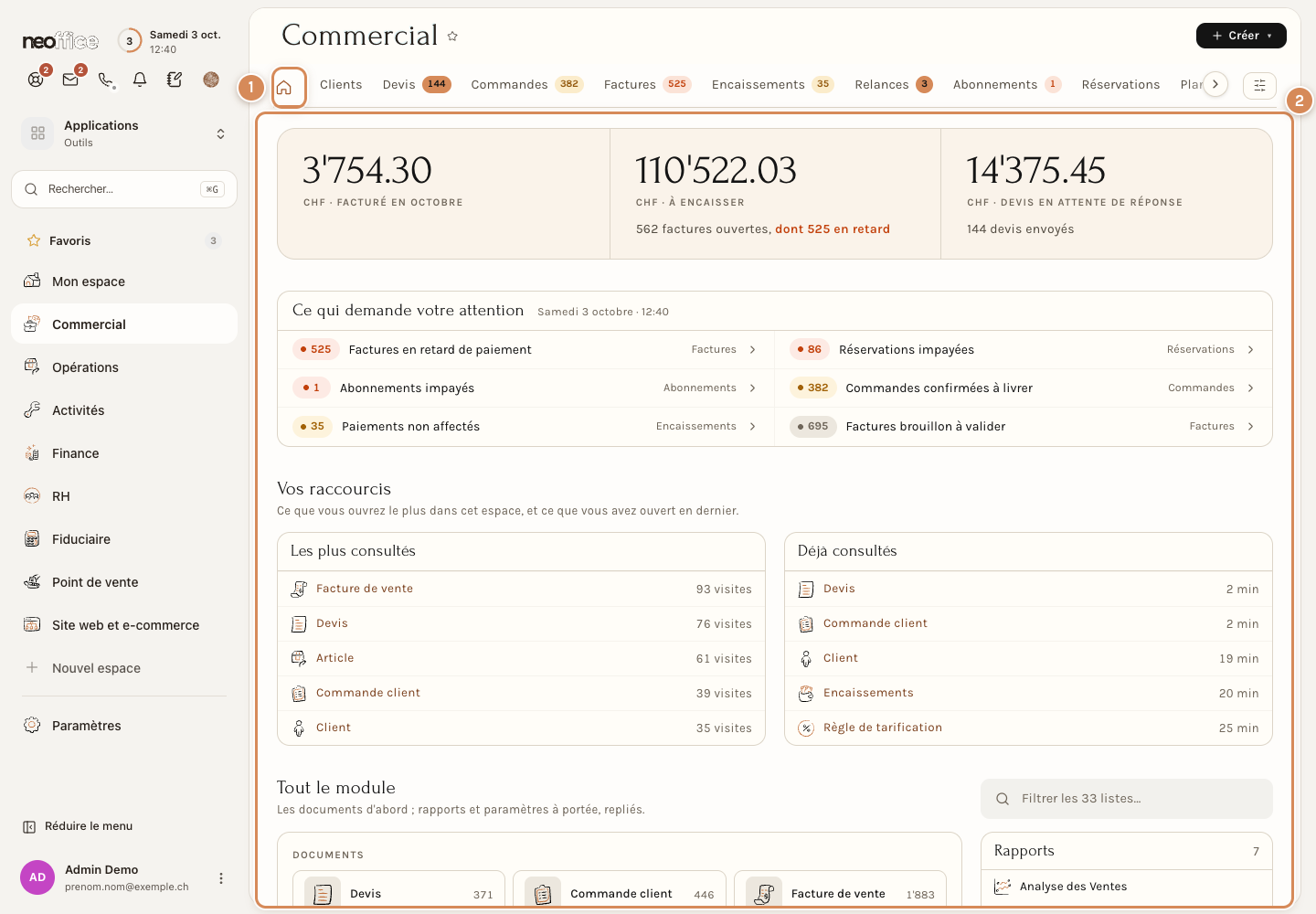
Task: Open the home tab icon in Commercial
Action: coord(284,88)
